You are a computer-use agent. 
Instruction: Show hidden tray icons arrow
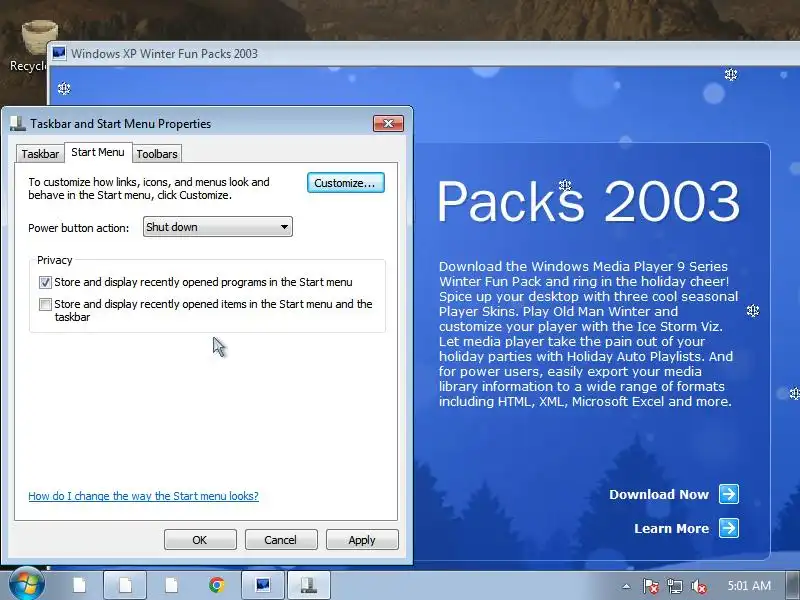click(x=627, y=586)
